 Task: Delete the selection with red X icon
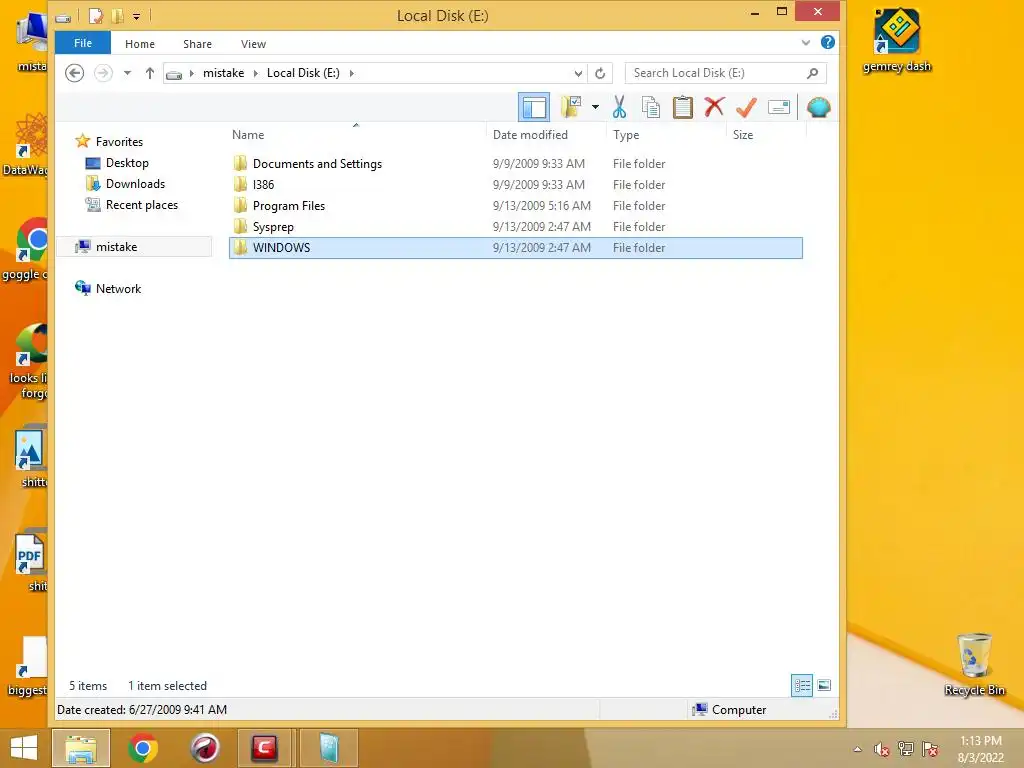[x=714, y=106]
